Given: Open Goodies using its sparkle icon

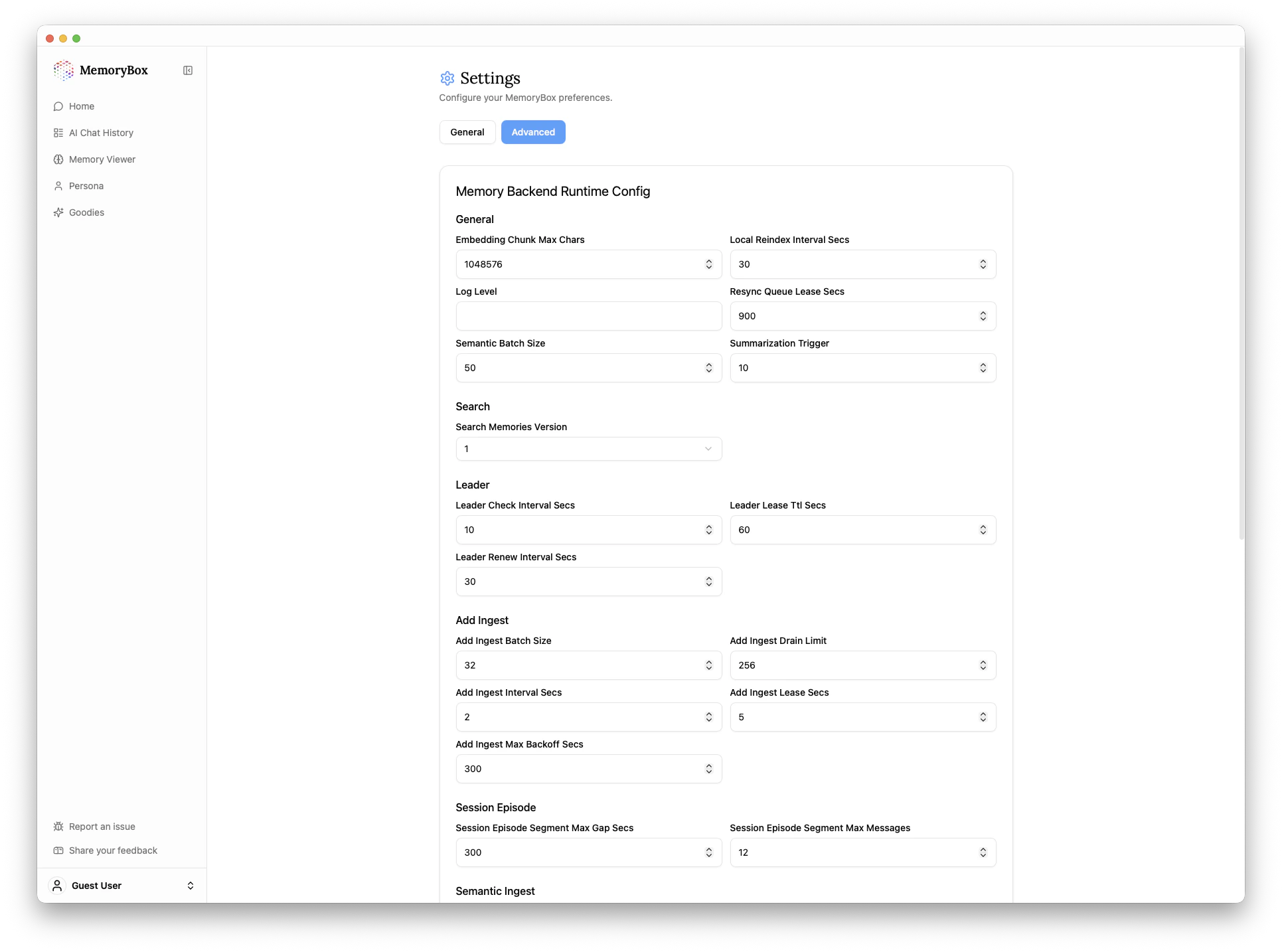Looking at the screenshot, I should point(58,212).
